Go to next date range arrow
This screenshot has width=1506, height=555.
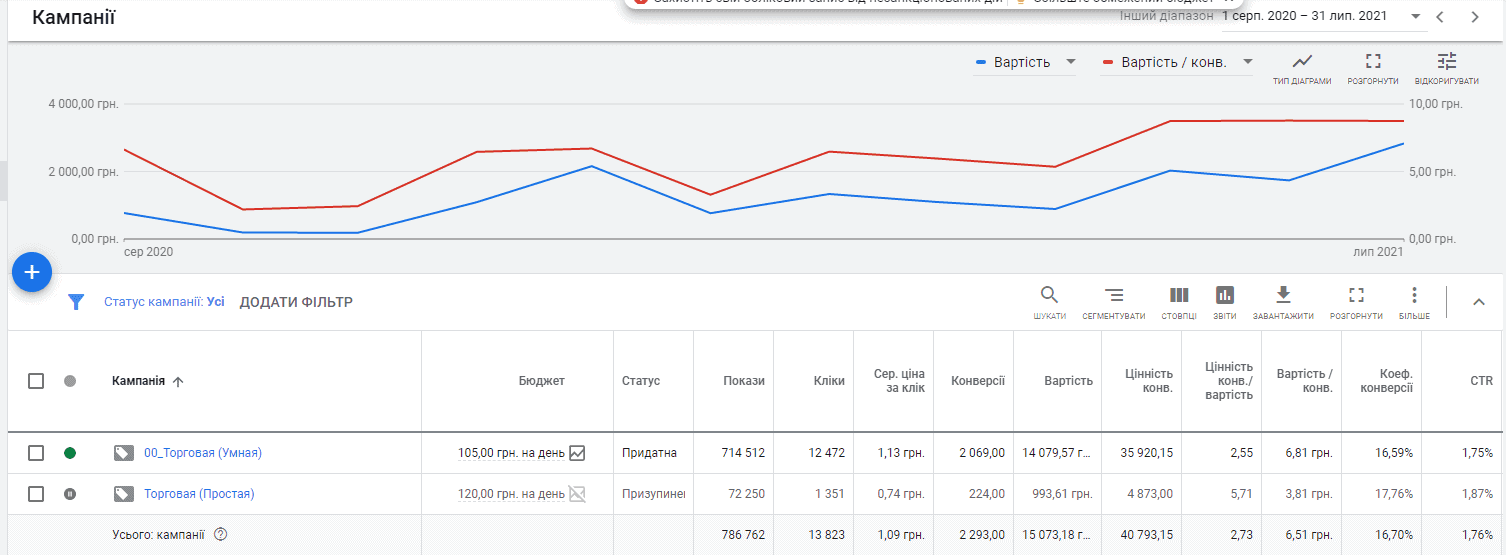coord(1475,17)
